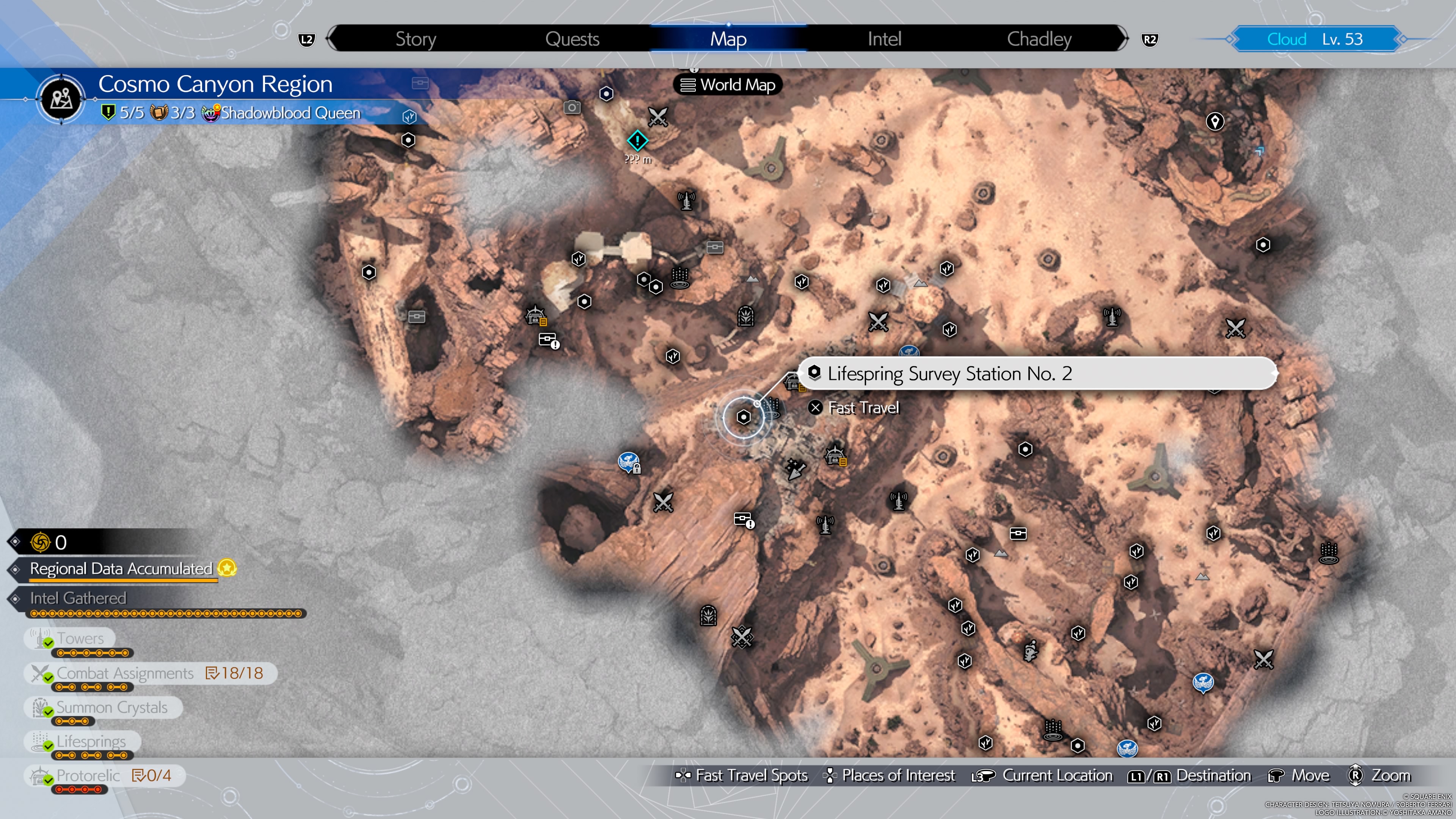Screen dimensions: 1456x819
Task: Click the crossed swords marker near dig site north
Action: tap(878, 322)
